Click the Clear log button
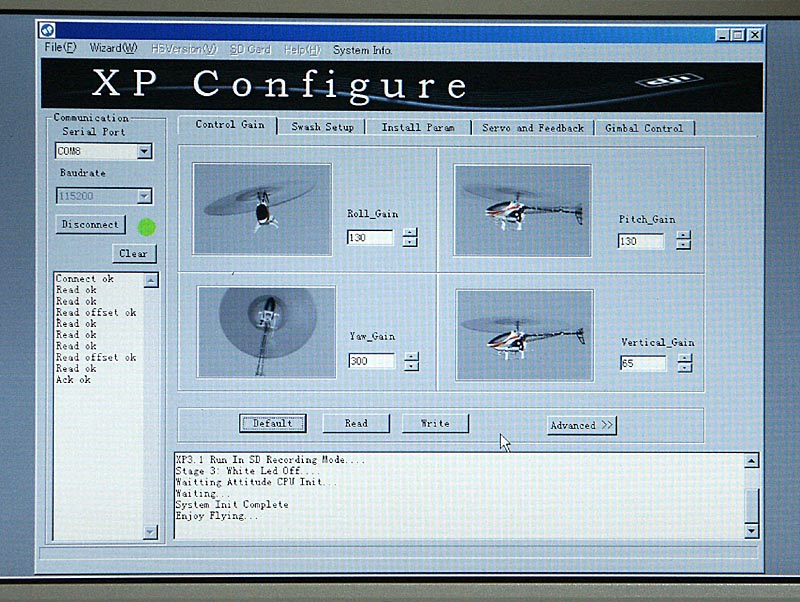The image size is (800, 602). coord(133,253)
